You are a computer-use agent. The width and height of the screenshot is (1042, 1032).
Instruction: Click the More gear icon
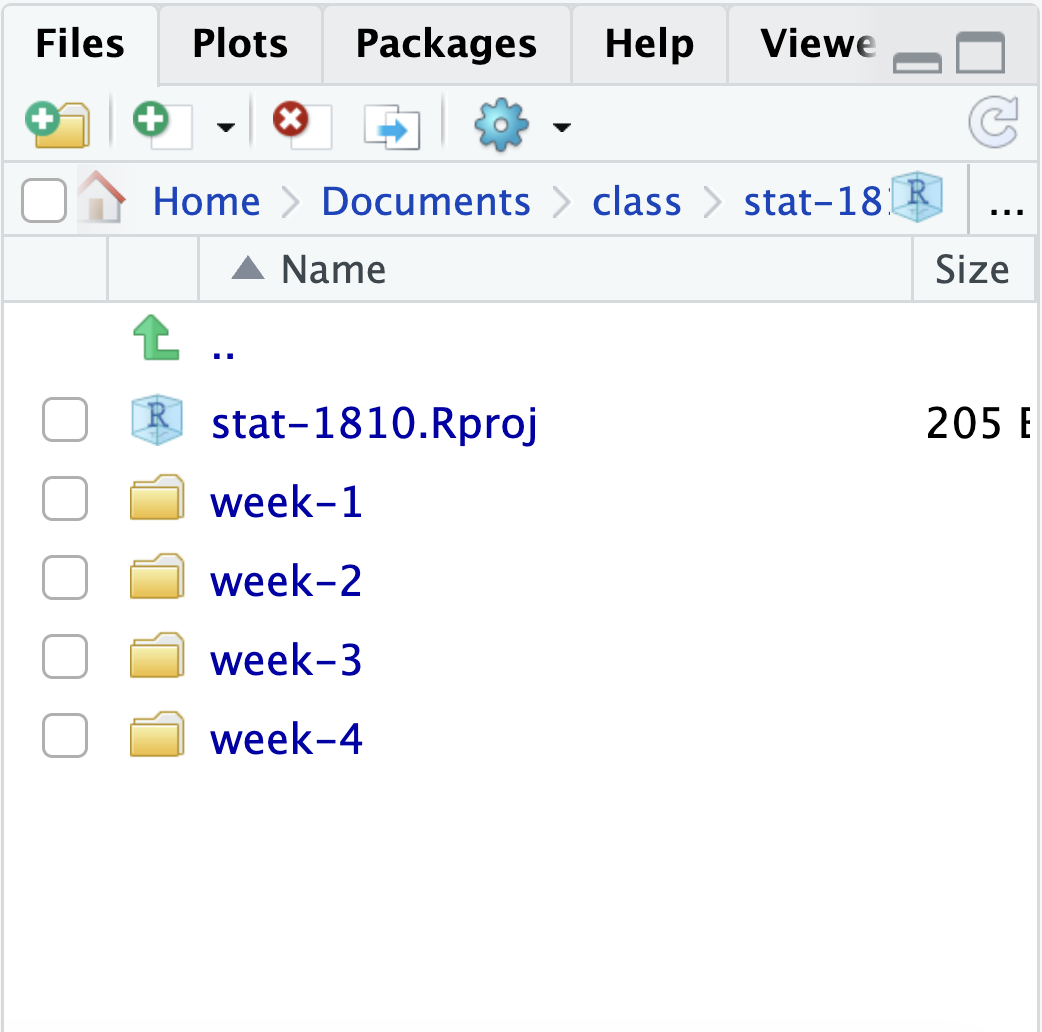click(x=501, y=125)
